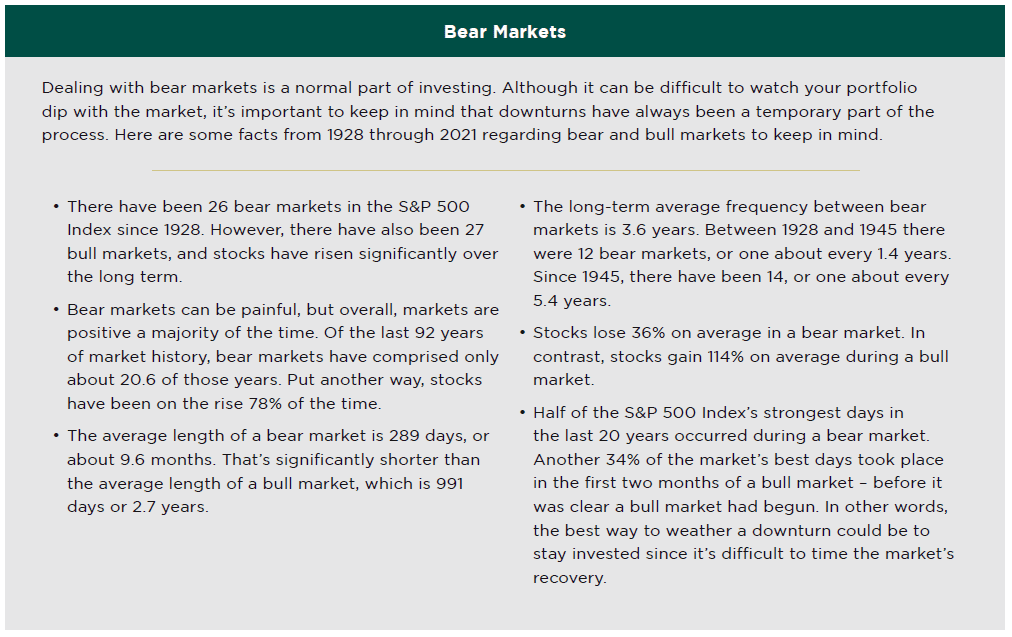Click the 'Bear Markets' title heading
The height and width of the screenshot is (637, 1012).
pos(505,32)
